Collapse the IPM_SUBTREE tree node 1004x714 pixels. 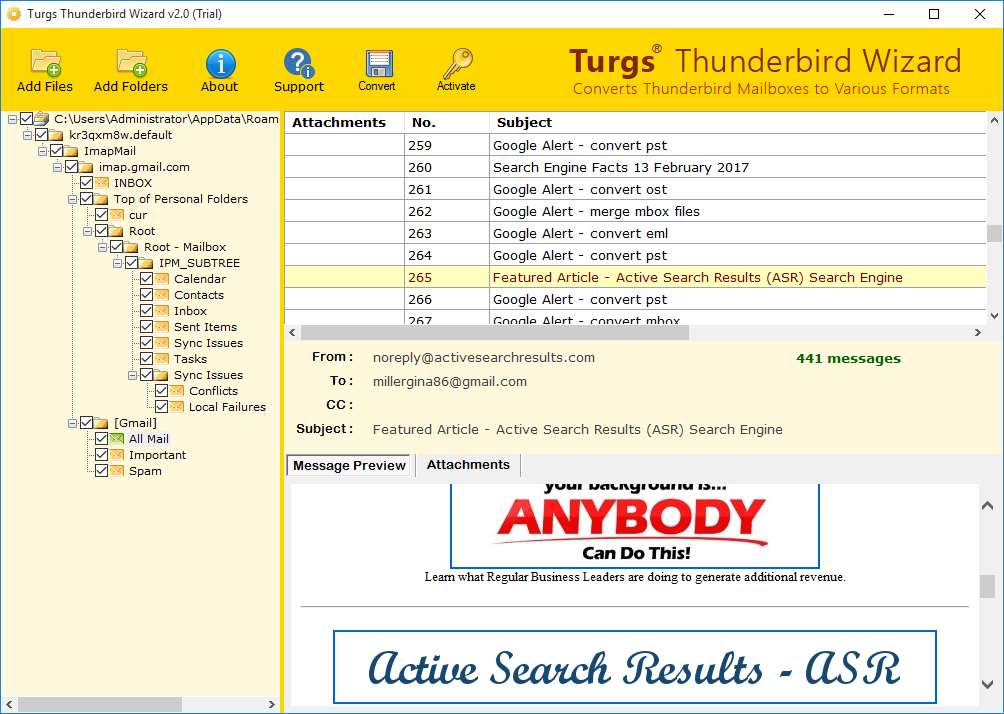point(117,263)
